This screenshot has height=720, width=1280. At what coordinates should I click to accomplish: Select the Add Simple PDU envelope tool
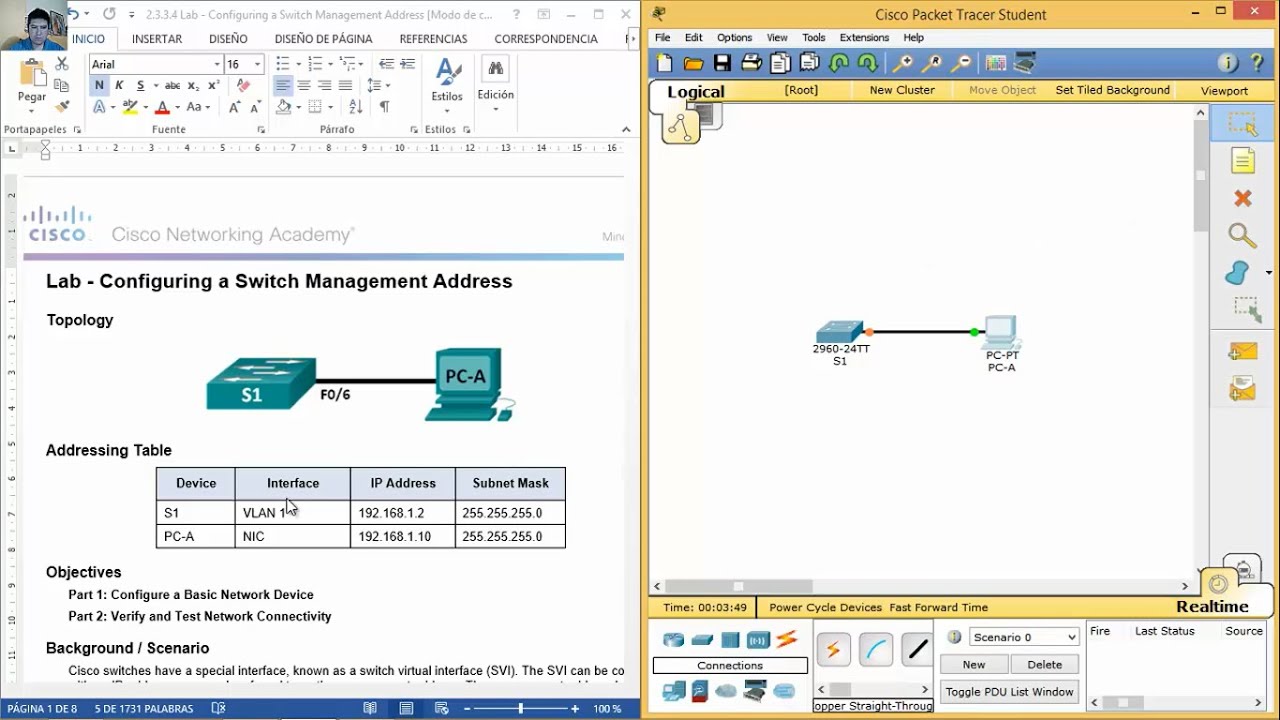[x=1243, y=351]
